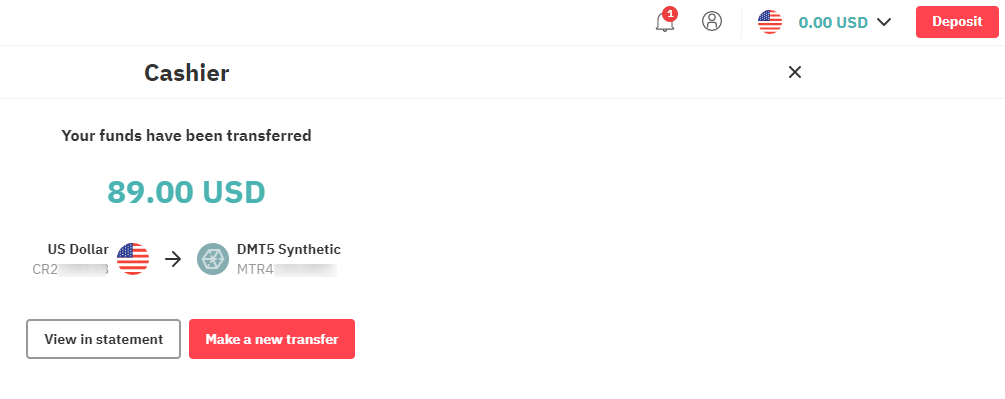Viewport: 1005px width, 399px height.
Task: Select the 89.00 USD transferred amount
Action: [186, 191]
